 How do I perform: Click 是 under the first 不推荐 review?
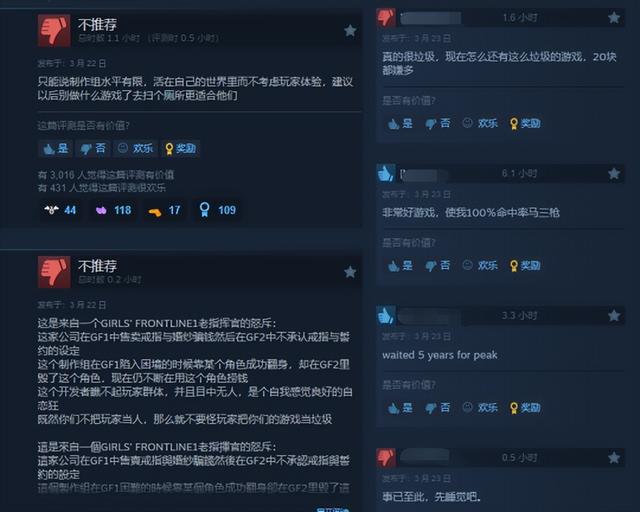pos(56,148)
